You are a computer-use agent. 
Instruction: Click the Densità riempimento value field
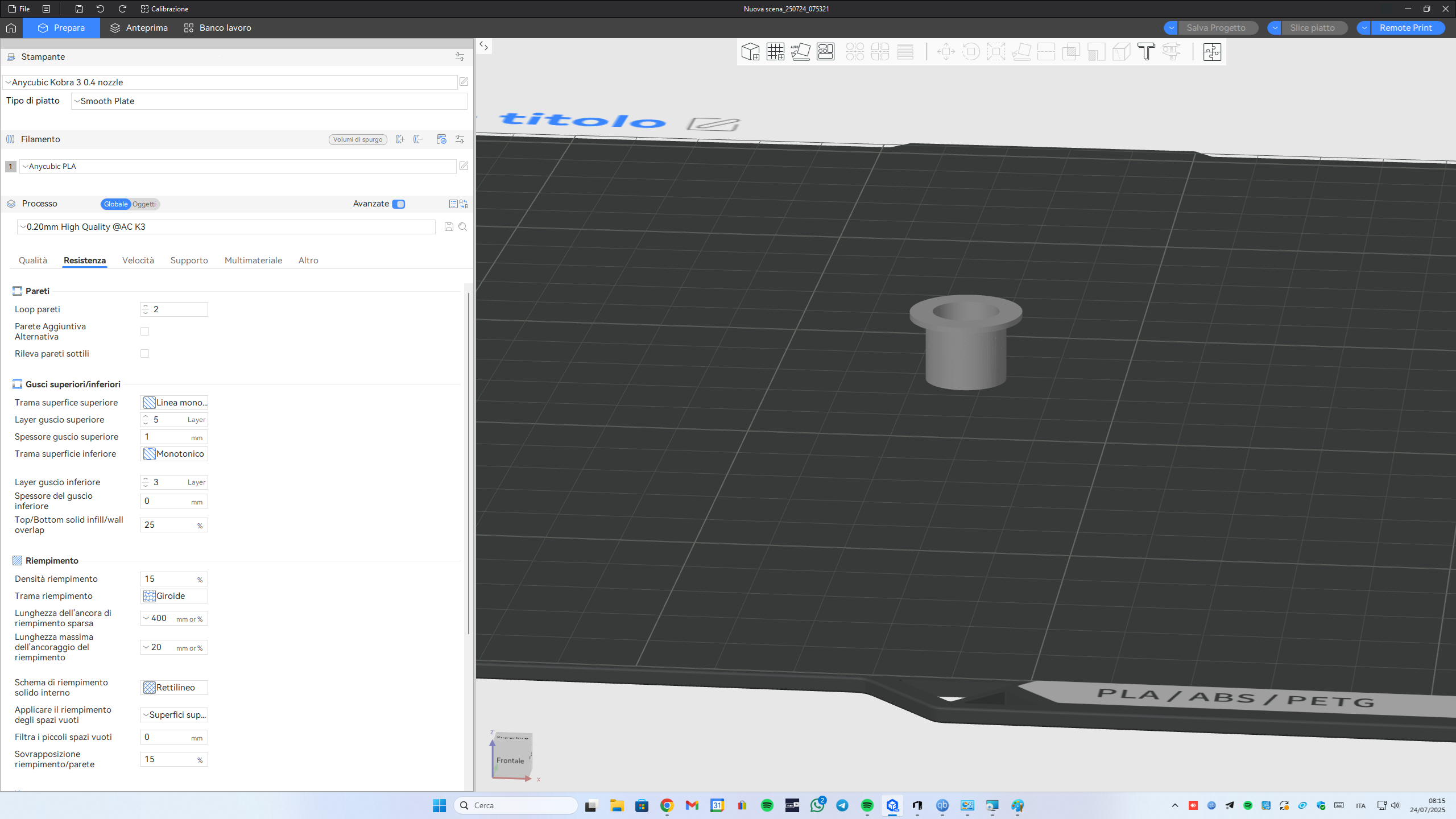174,579
